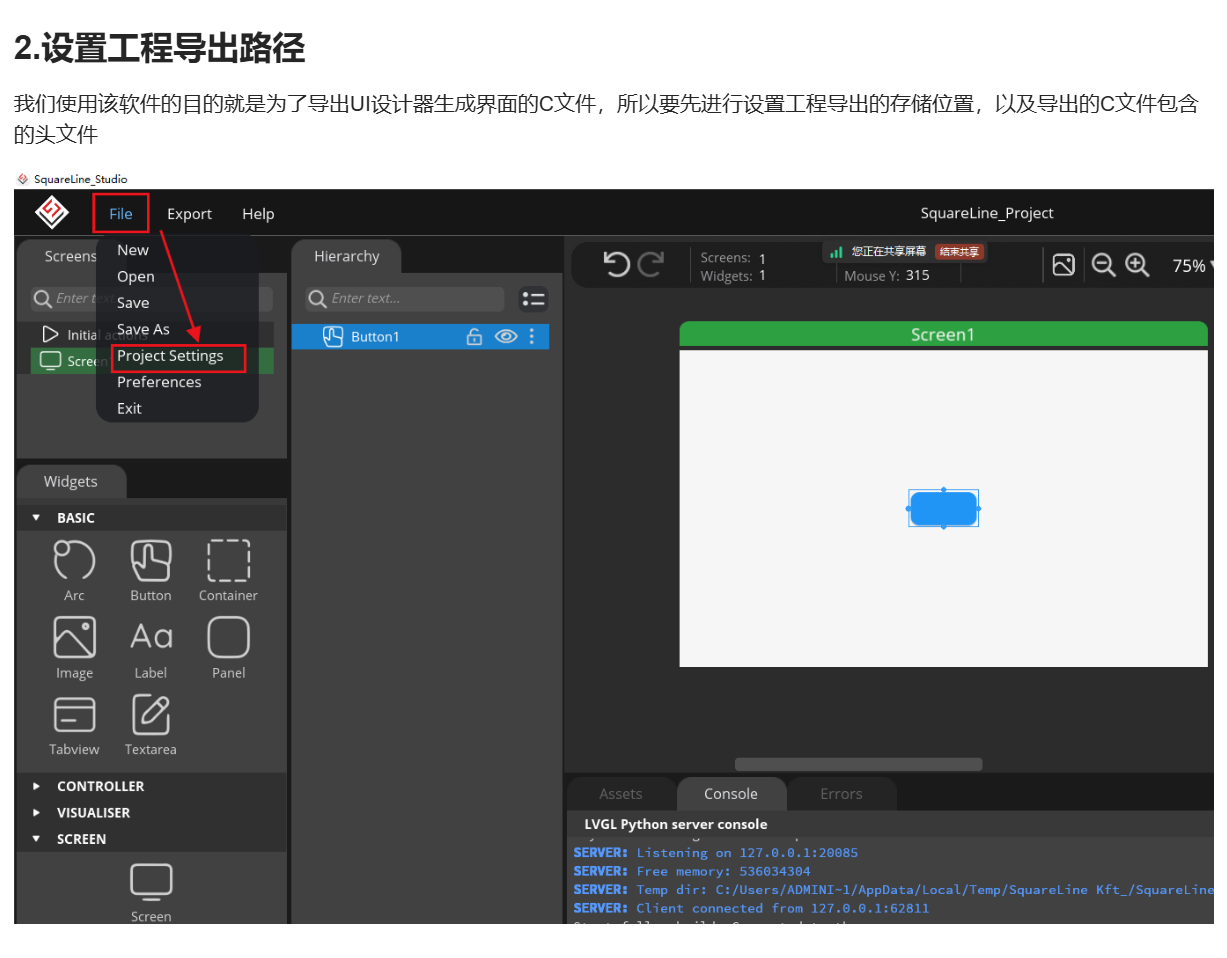Screen dimensions: 1227x958
Task: Switch to the Console tab
Action: [731, 793]
